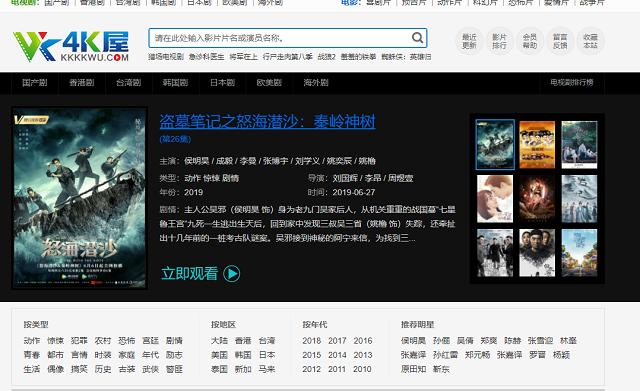Viewport: 640px width, 391px height.
Task: Select the kissing couple poster thumbnail
Action: click(x=495, y=199)
